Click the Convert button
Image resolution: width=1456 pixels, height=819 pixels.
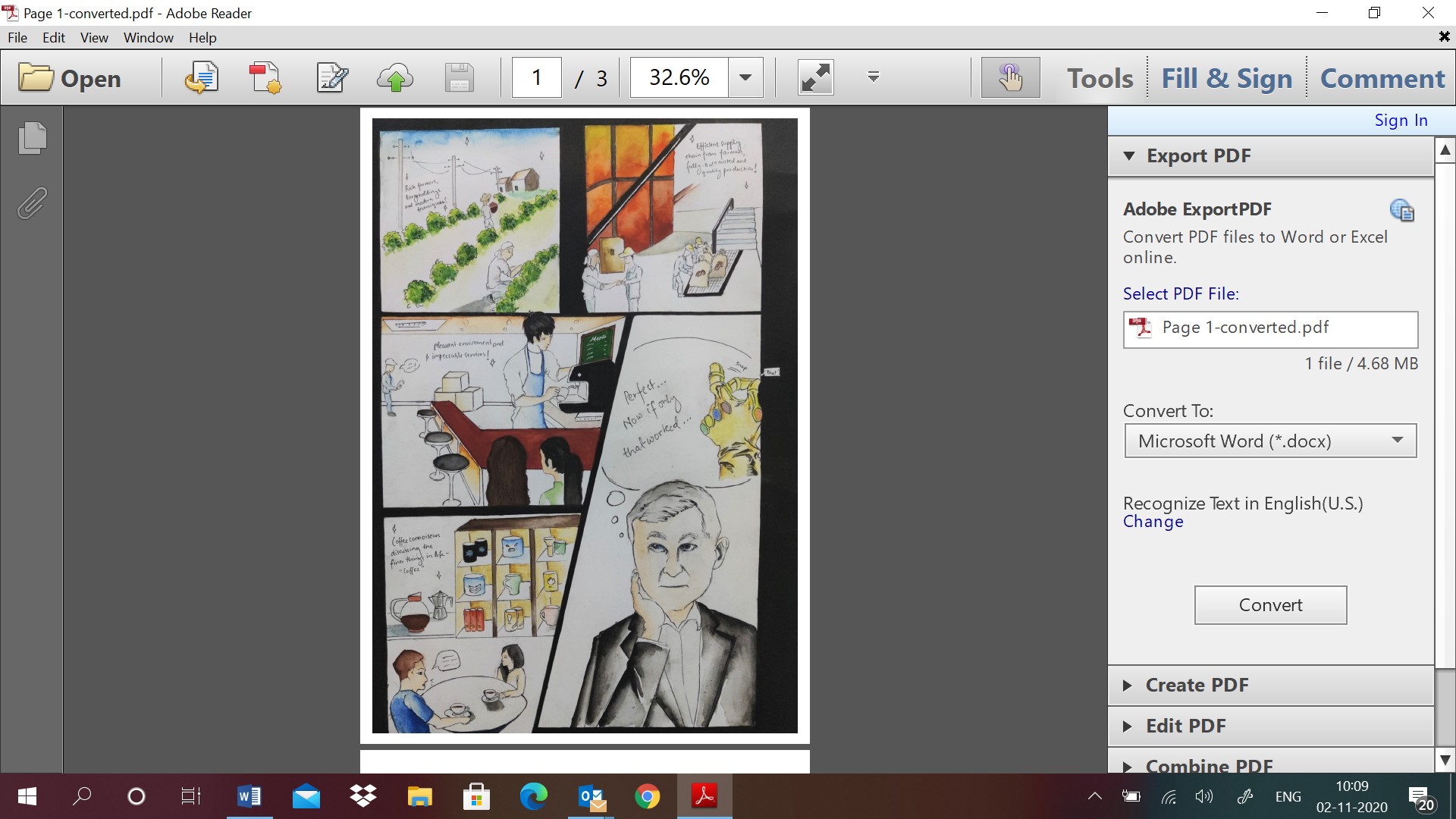1270,605
